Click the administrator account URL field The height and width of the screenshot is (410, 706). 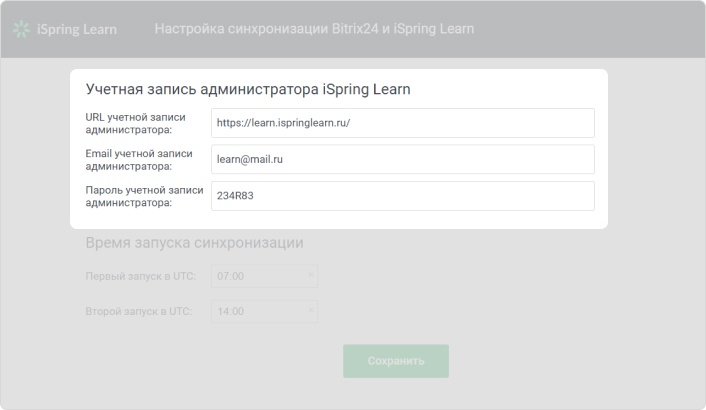403,123
